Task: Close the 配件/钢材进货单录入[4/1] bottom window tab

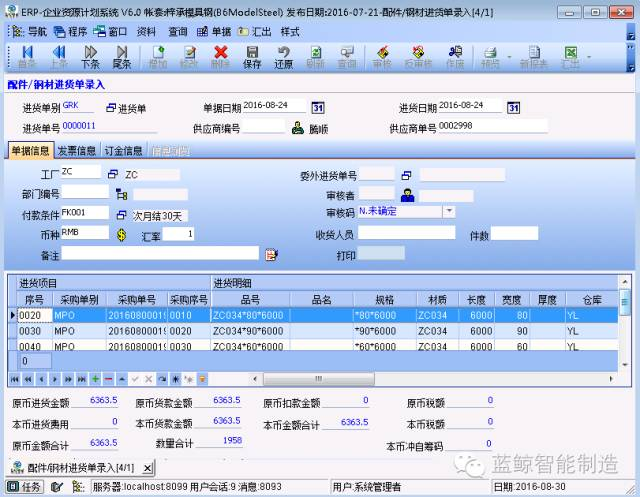Action: point(149,468)
